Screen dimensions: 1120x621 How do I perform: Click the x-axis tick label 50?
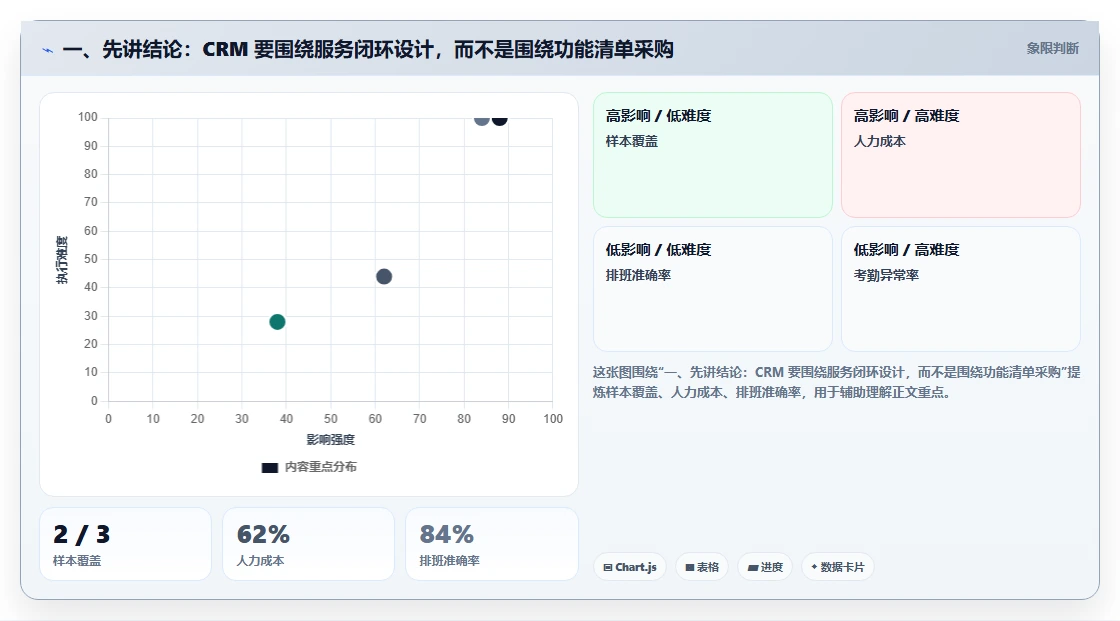(331, 419)
